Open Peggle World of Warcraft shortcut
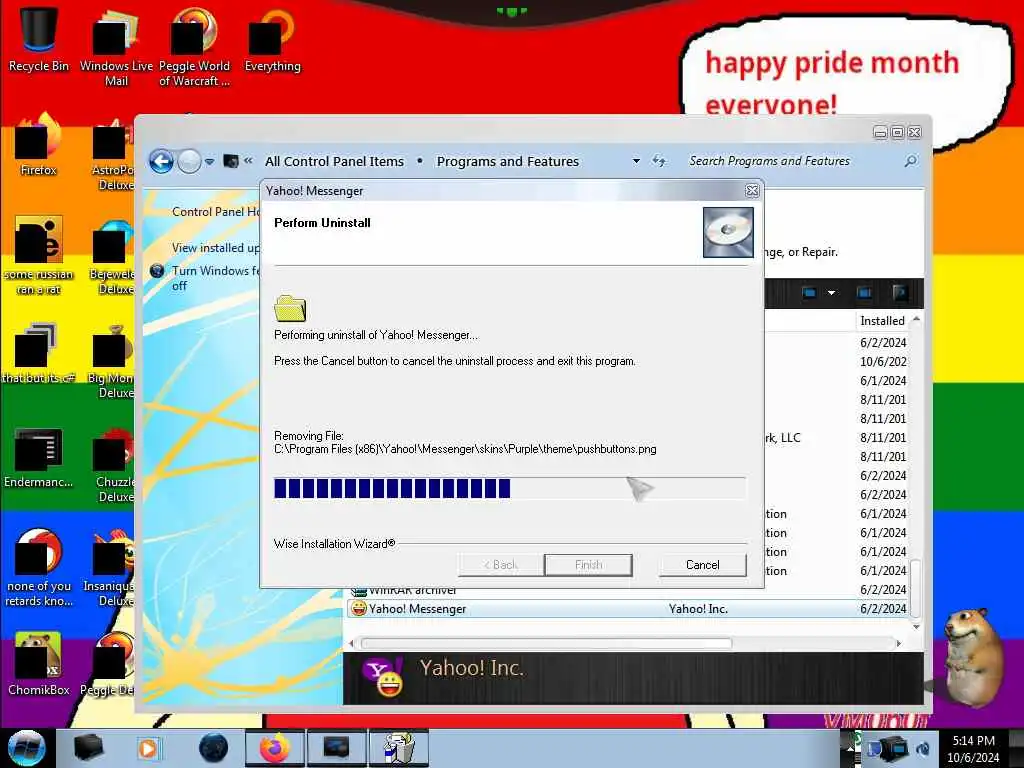Image resolution: width=1024 pixels, height=768 pixels. pyautogui.click(x=194, y=47)
